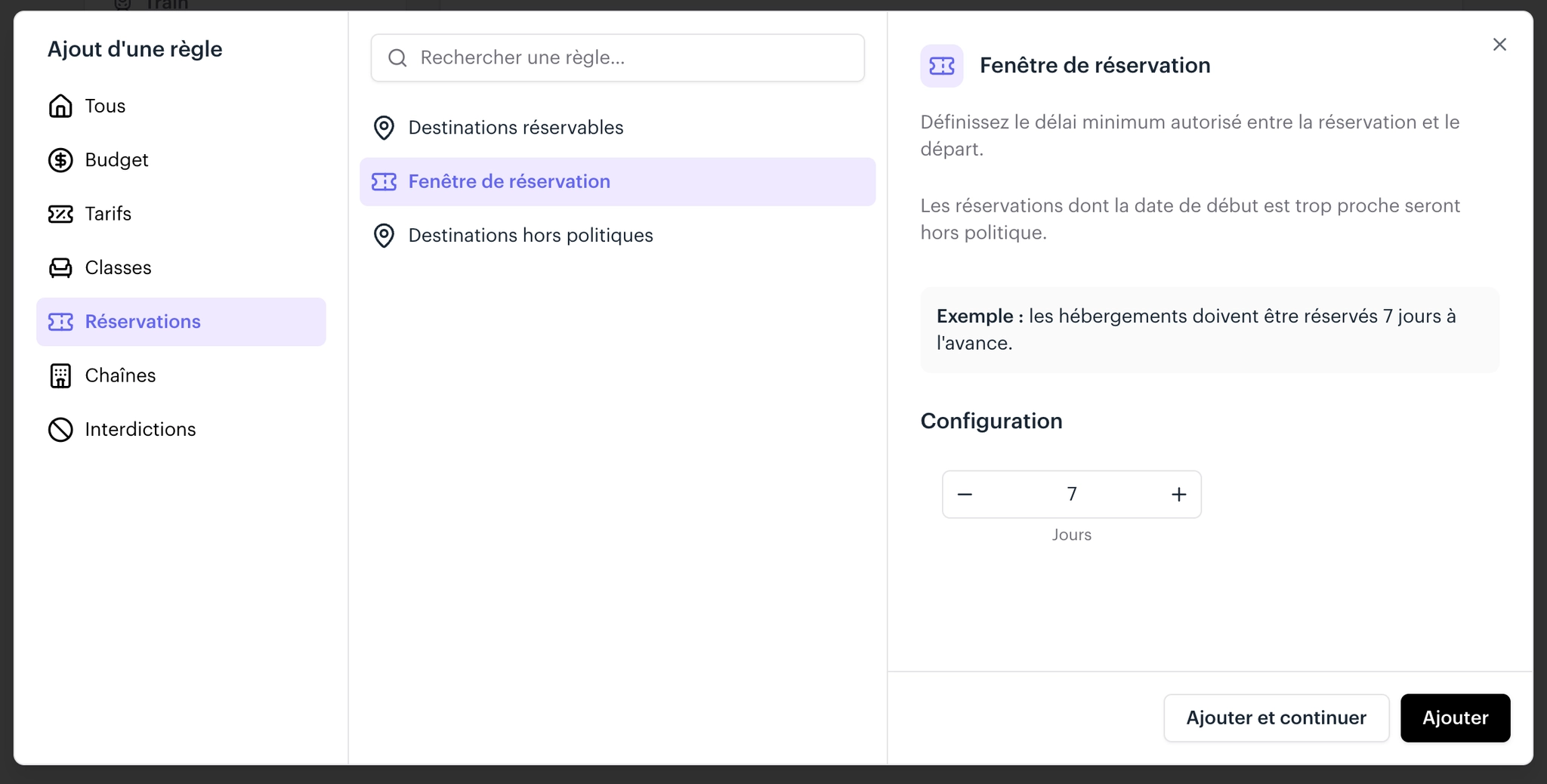
Task: Click the pin icon for Destinations réservables
Action: tap(384, 128)
